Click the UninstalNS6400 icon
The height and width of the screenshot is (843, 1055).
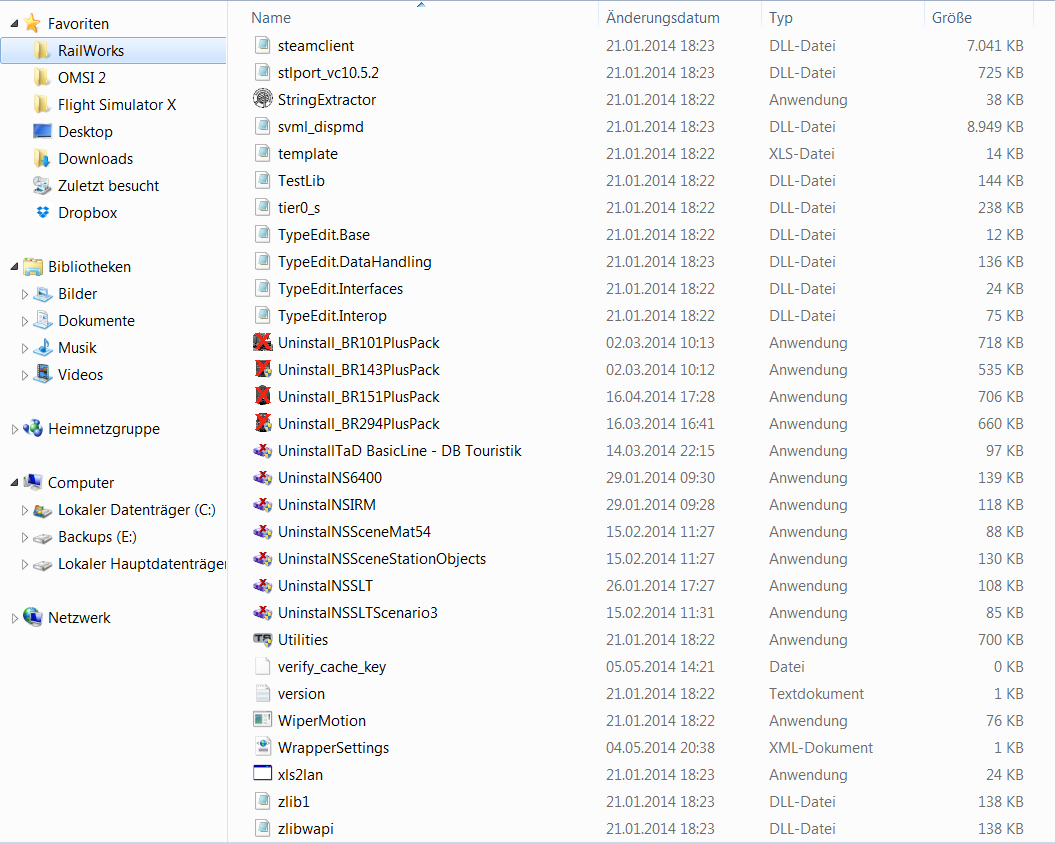262,477
